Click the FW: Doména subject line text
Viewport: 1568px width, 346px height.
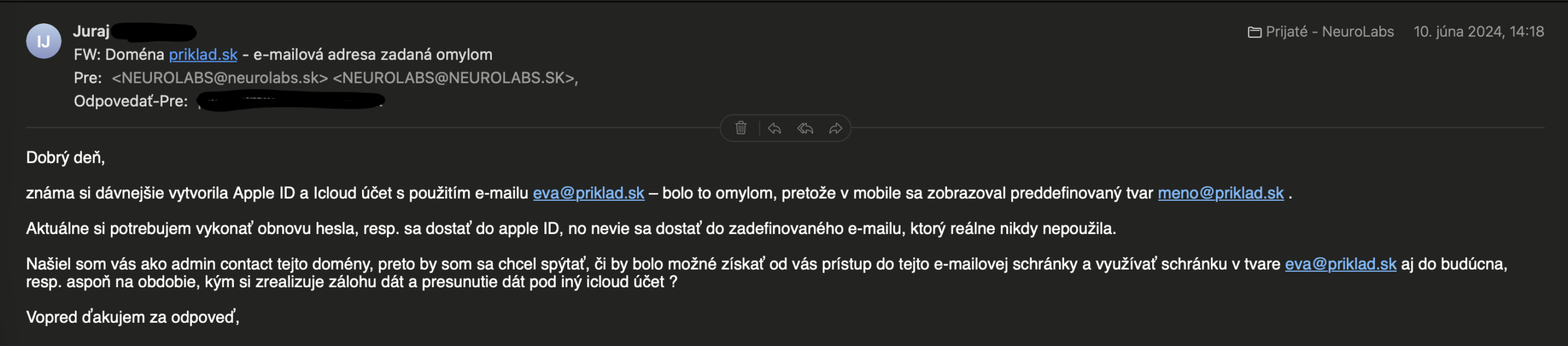click(119, 55)
